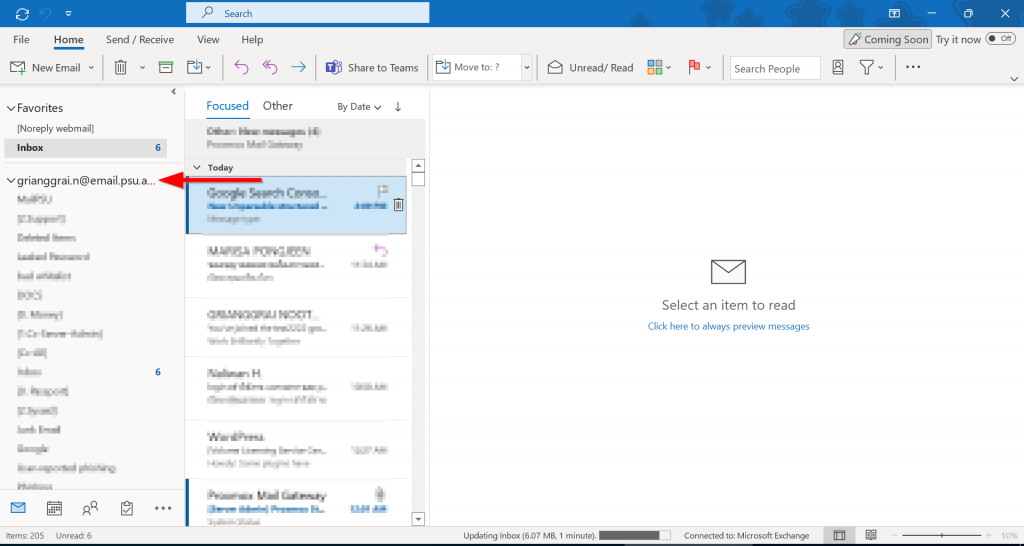1024x546 pixels.
Task: Open the Address Book icon
Action: coord(838,67)
